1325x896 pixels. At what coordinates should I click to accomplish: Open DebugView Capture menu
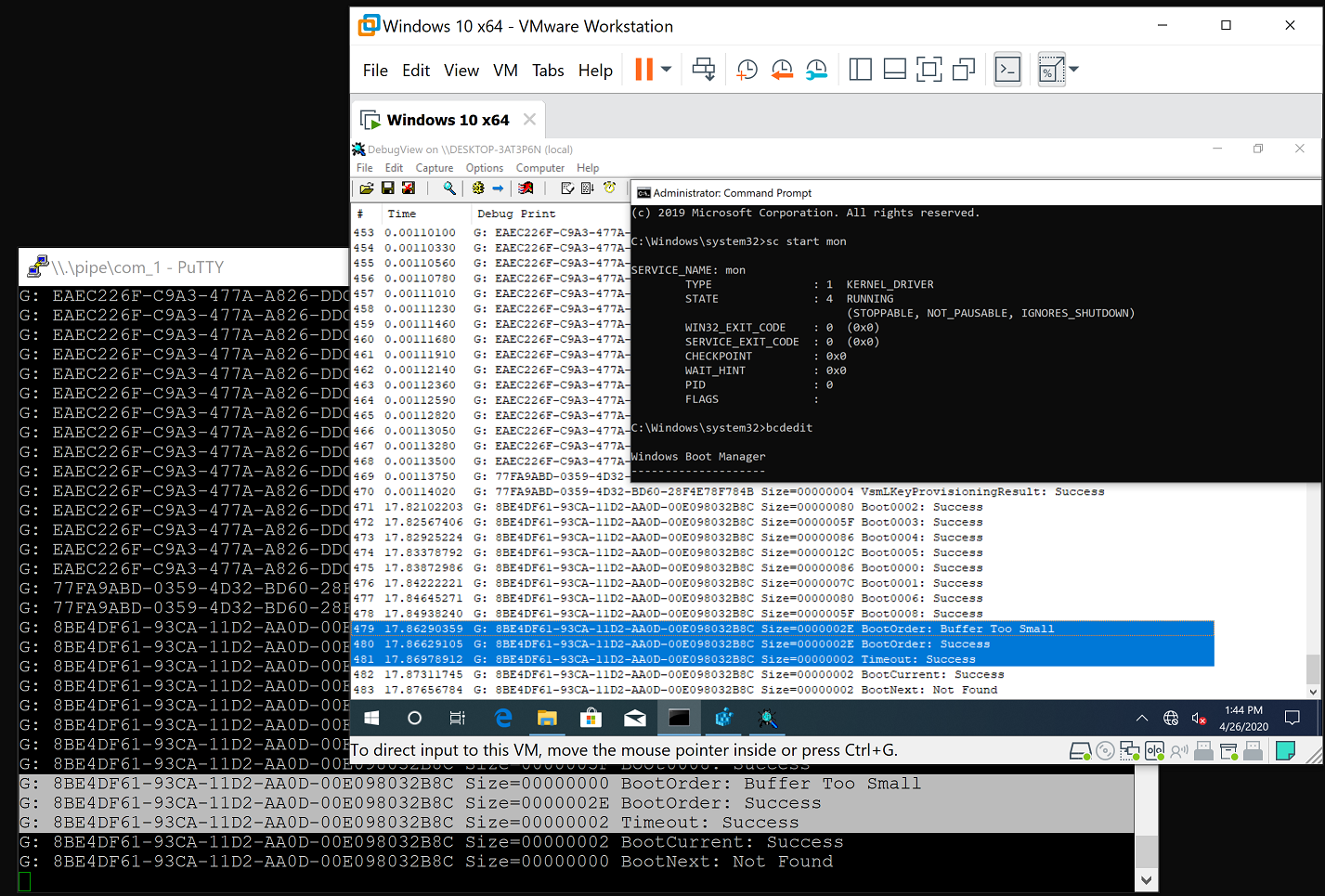pyautogui.click(x=435, y=168)
